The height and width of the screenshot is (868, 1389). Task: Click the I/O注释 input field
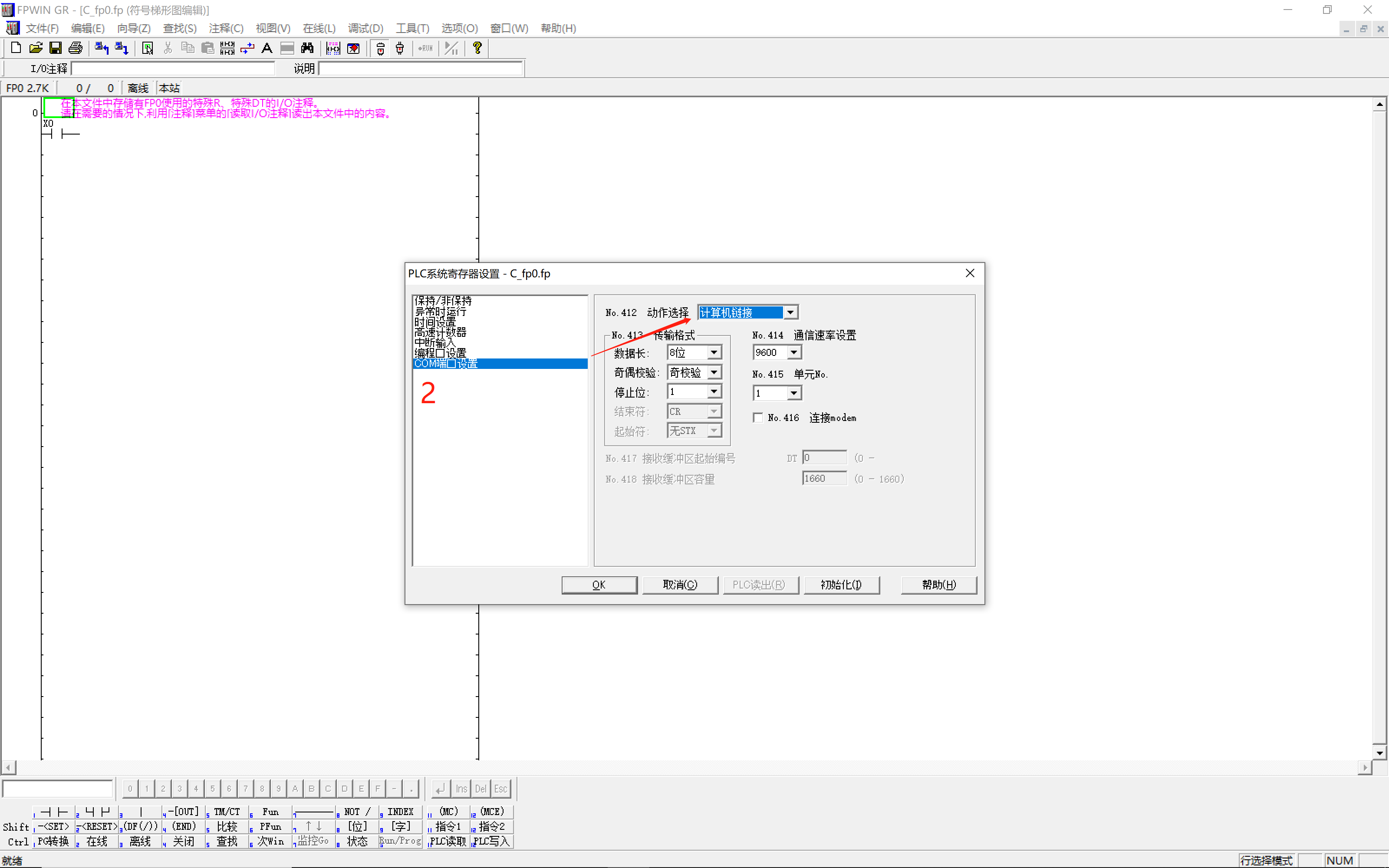[x=172, y=69]
